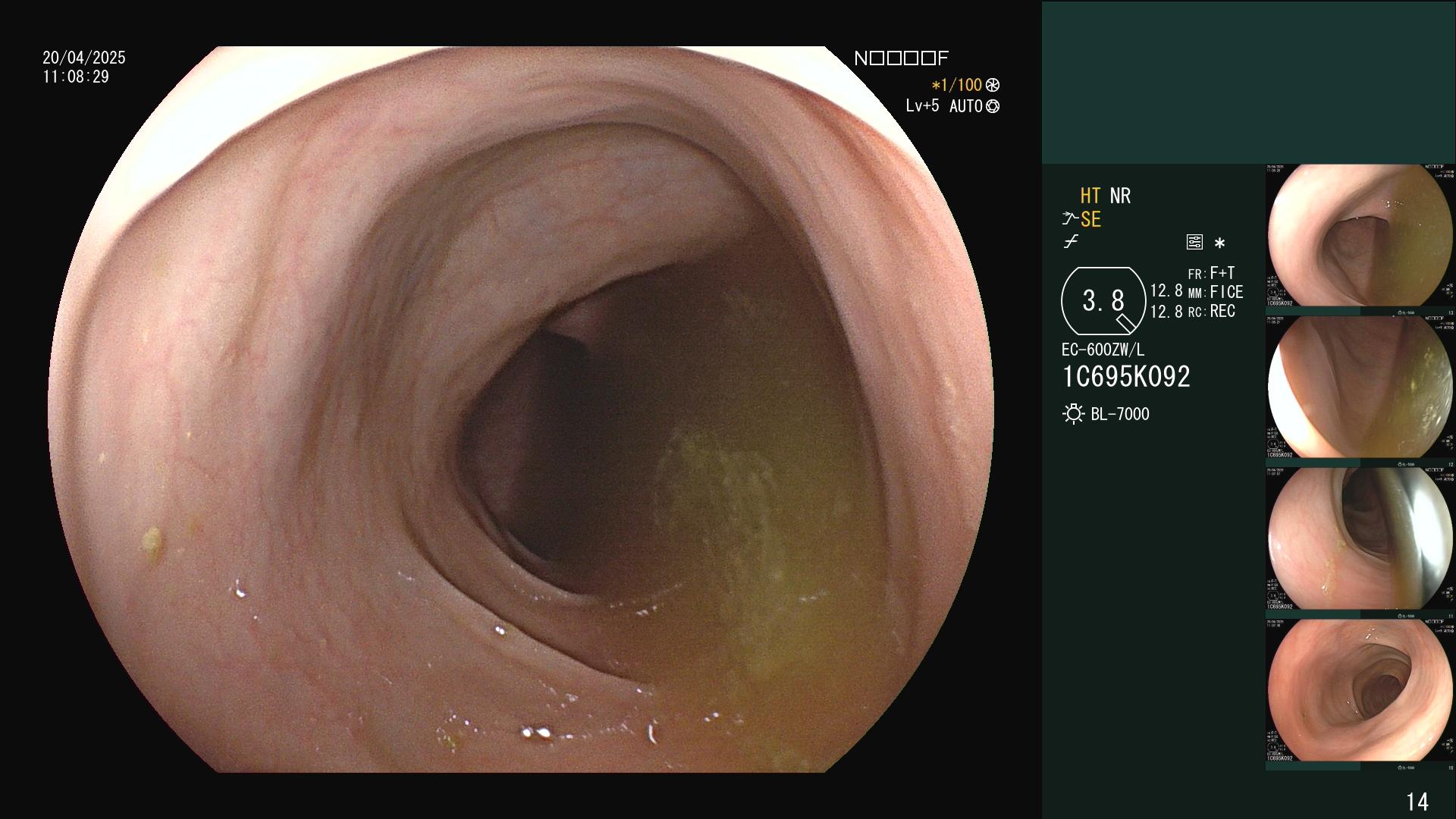Click the iris icon next to AUTO

click(993, 106)
